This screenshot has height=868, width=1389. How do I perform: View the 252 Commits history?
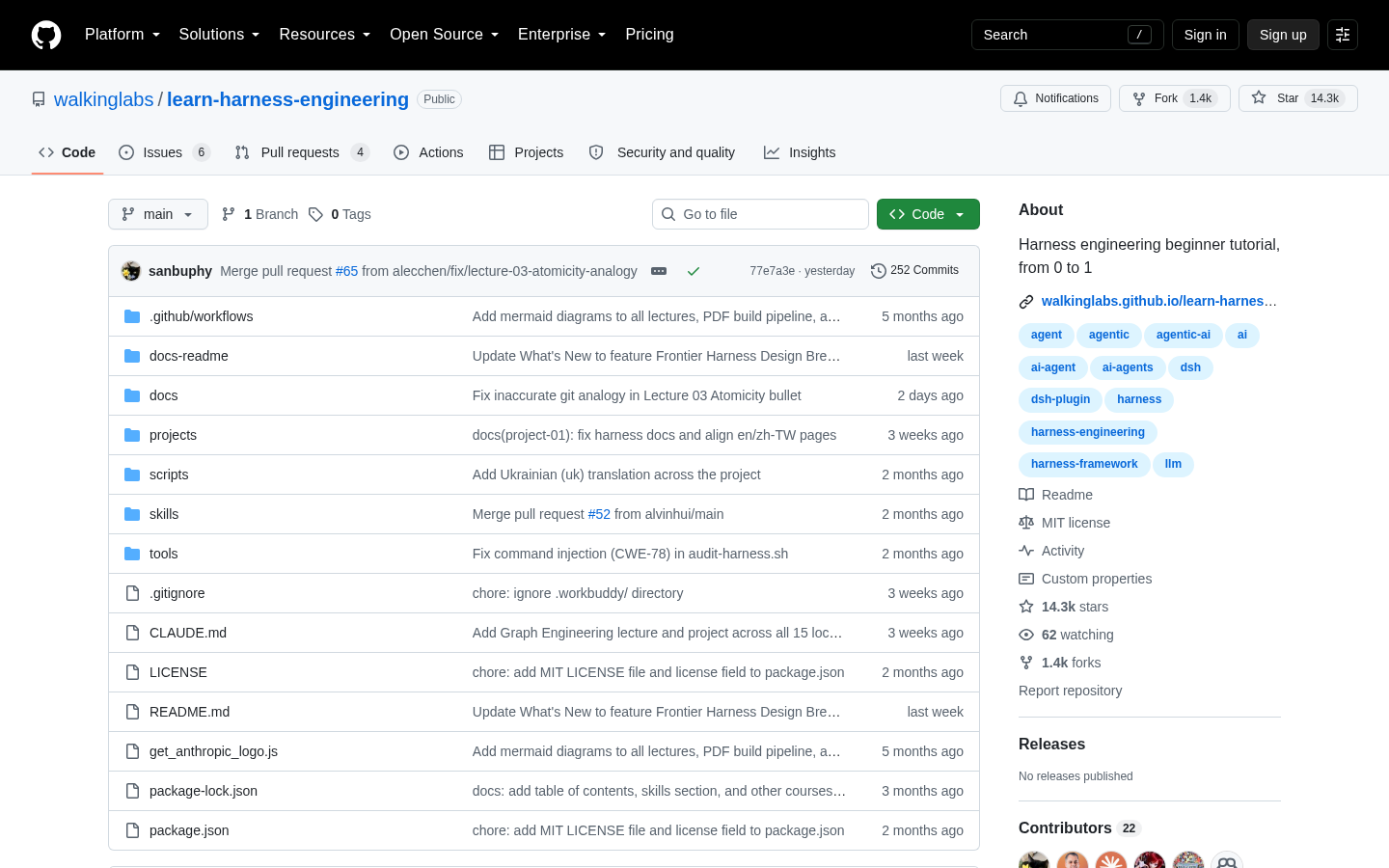[914, 271]
